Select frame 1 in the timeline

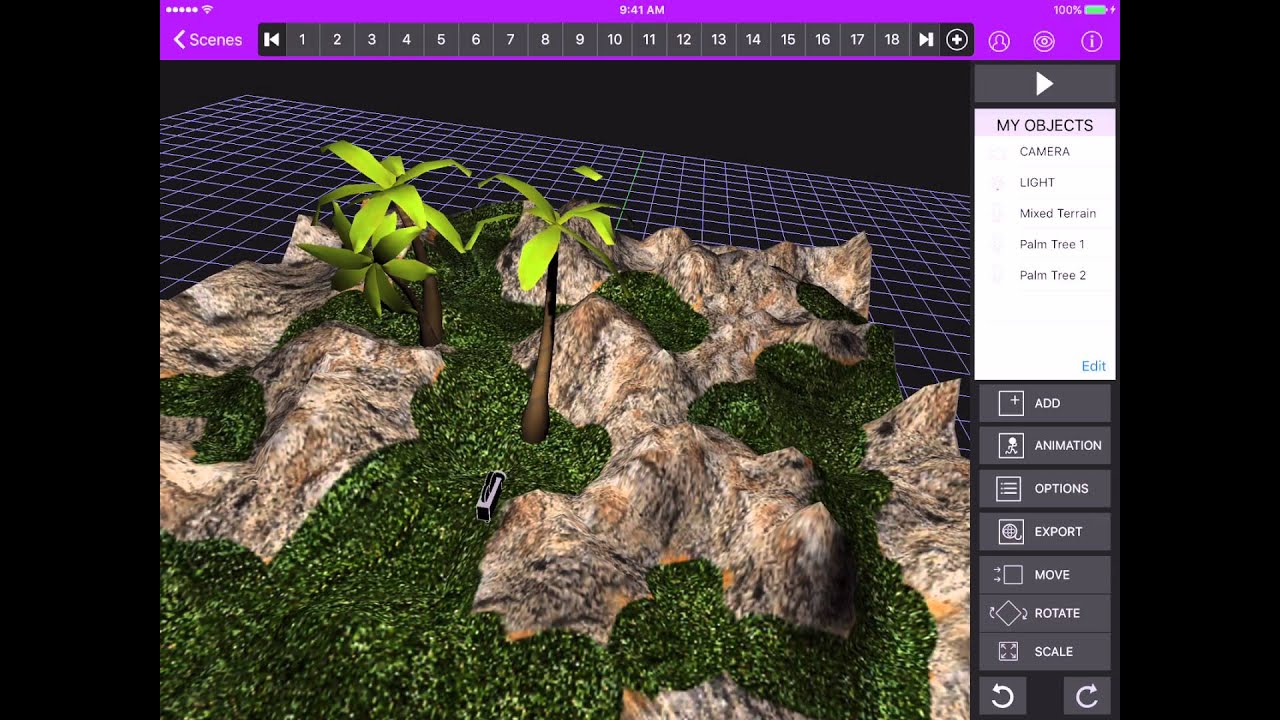[302, 39]
